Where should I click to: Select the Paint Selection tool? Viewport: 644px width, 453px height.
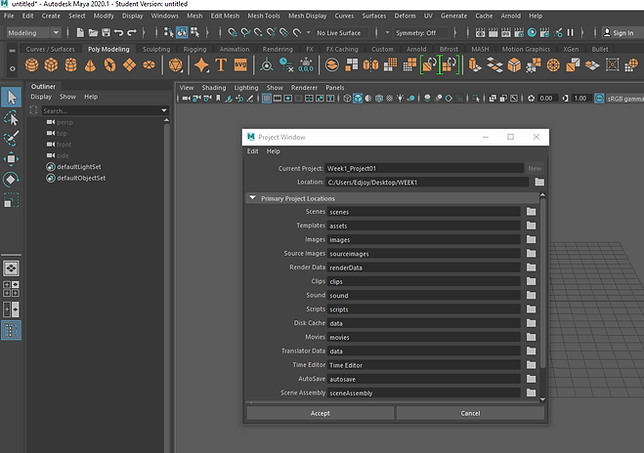pyautogui.click(x=11, y=138)
